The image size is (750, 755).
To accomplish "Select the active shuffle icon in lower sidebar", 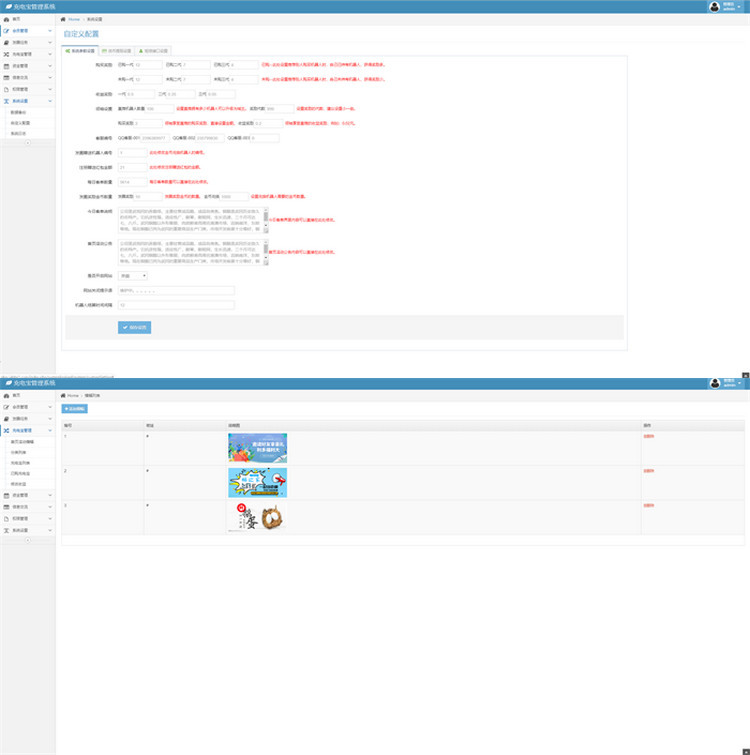I will click(6, 430).
